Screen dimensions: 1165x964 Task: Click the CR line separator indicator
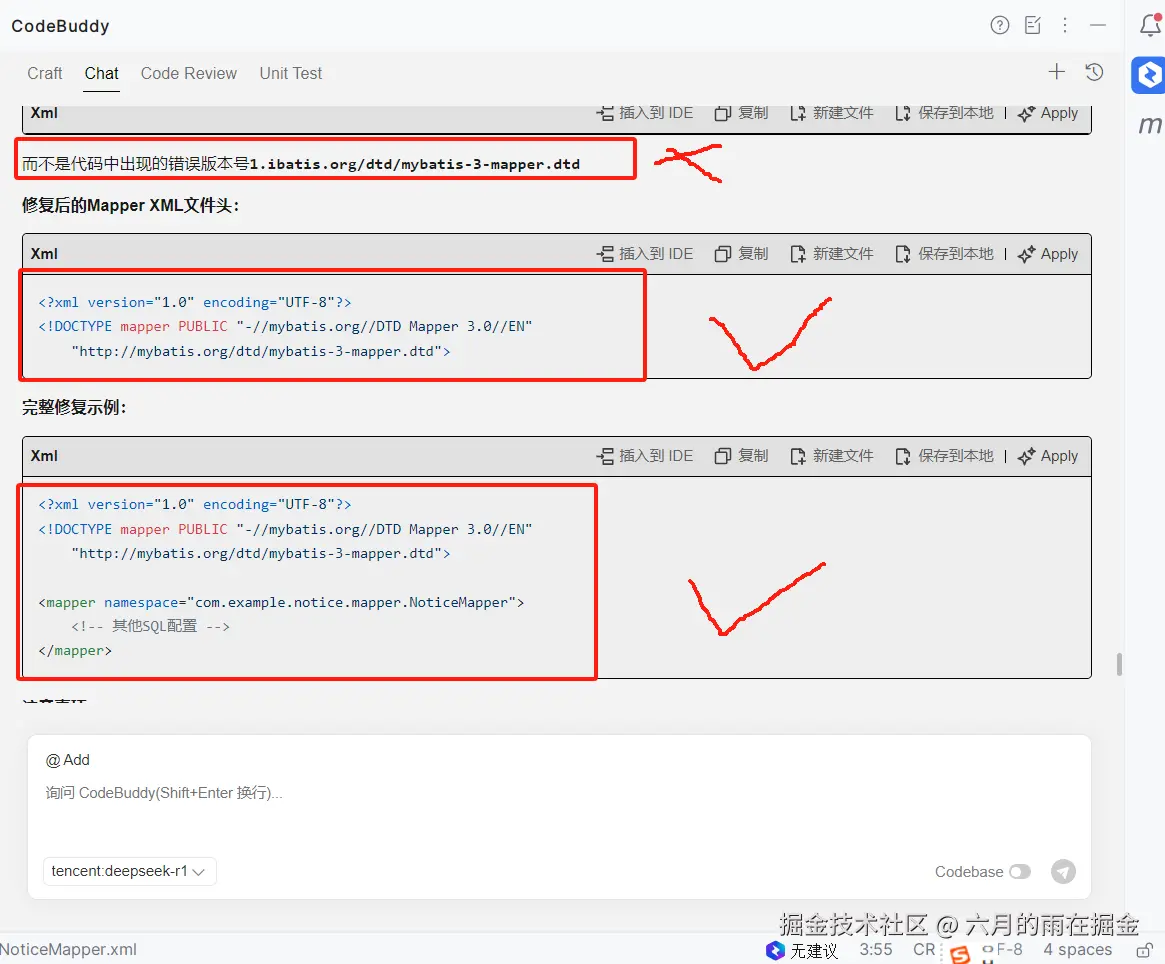click(x=924, y=950)
